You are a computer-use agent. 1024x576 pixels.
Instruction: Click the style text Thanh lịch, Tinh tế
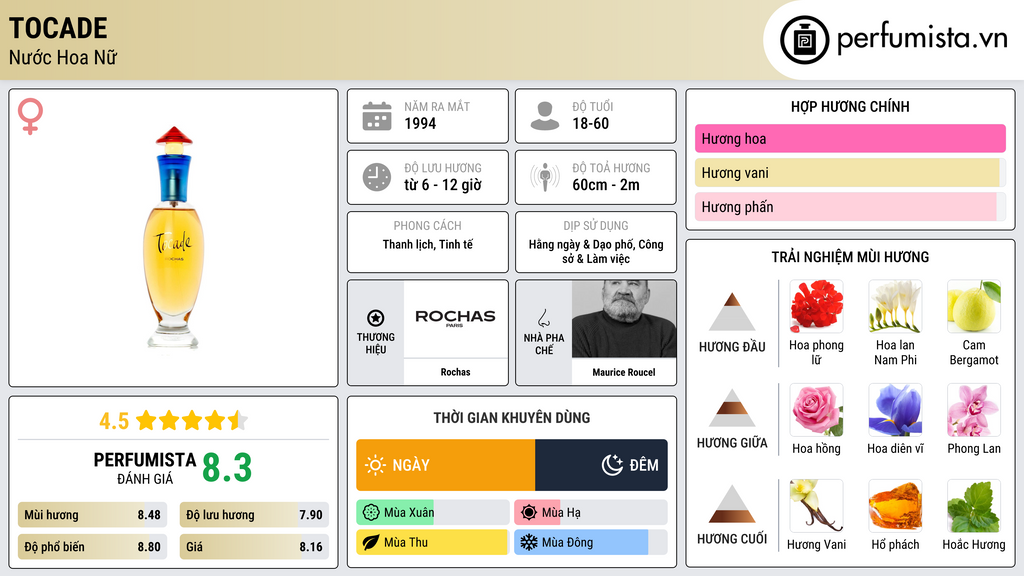[x=428, y=244]
